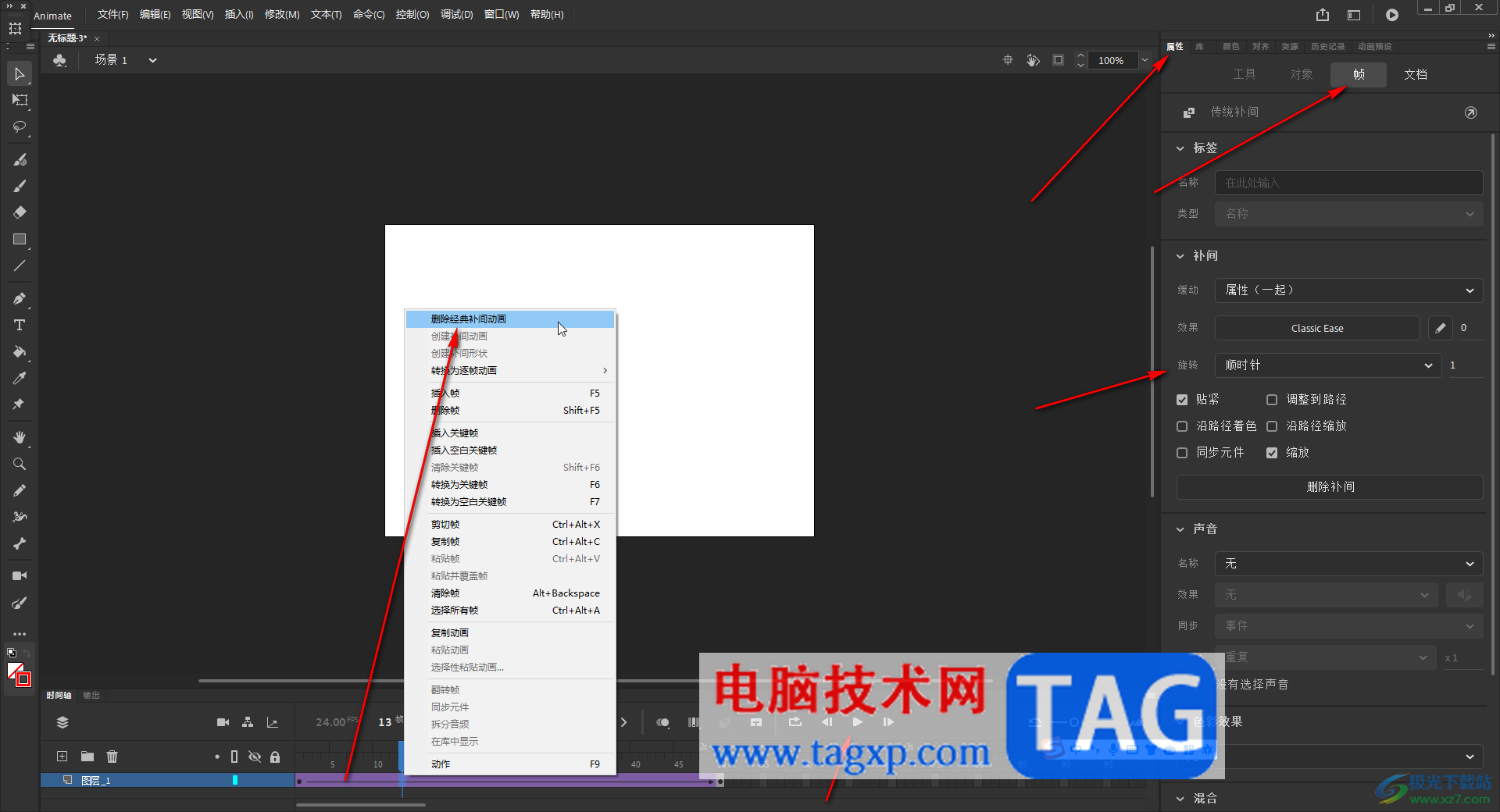Viewport: 1500px width, 812px height.
Task: Select the Text tool
Action: pyautogui.click(x=20, y=325)
